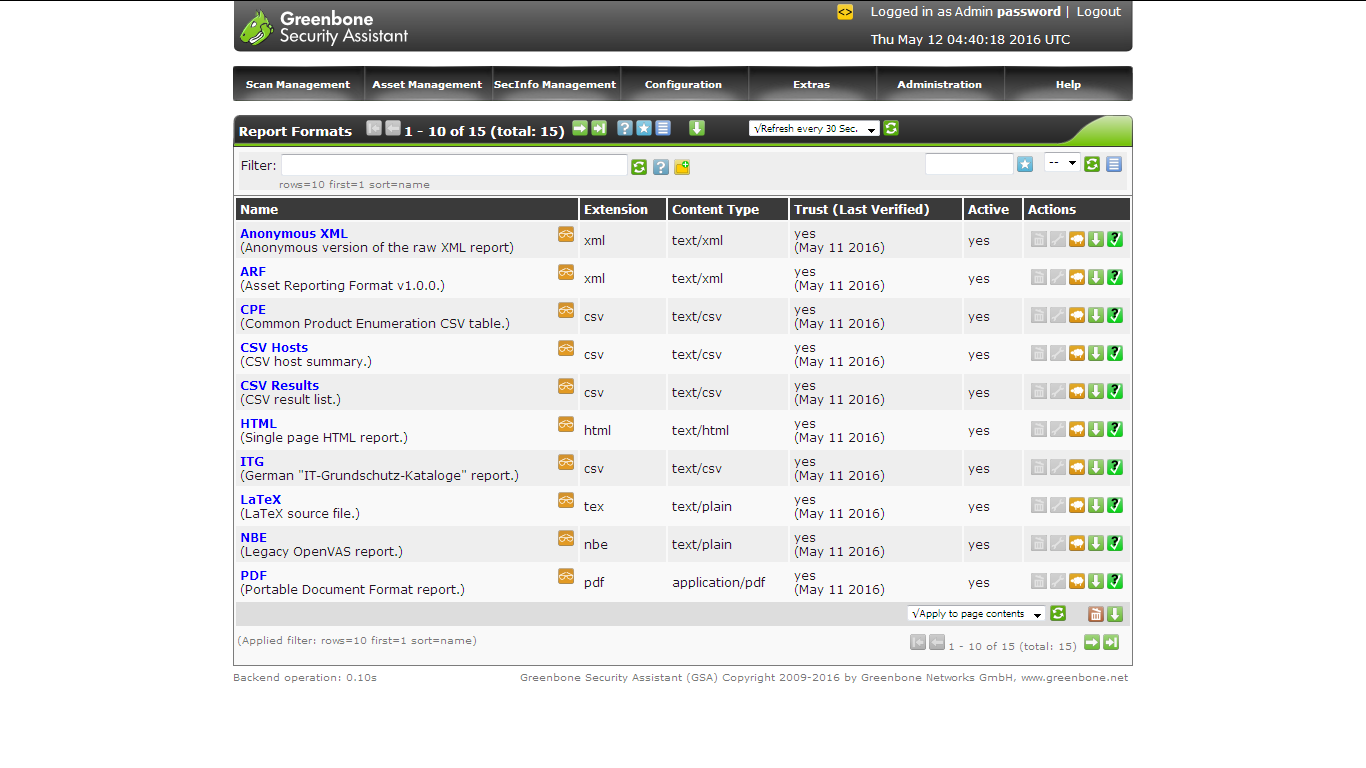Clone the CSV Hosts format with sheep icon
Image resolution: width=1366 pixels, height=768 pixels.
[1077, 353]
